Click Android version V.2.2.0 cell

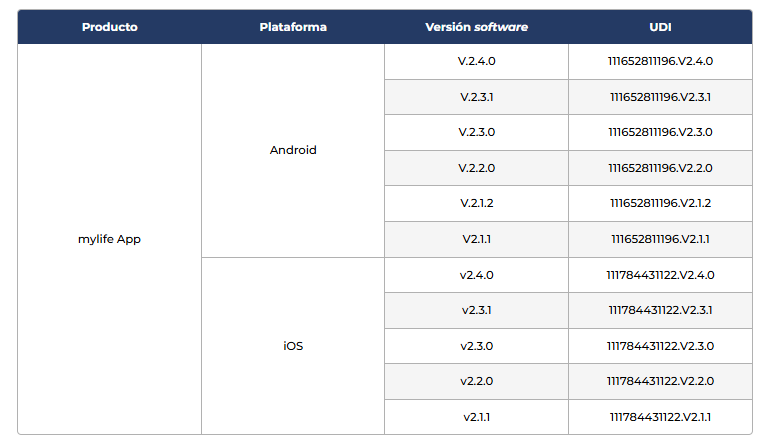(x=476, y=168)
